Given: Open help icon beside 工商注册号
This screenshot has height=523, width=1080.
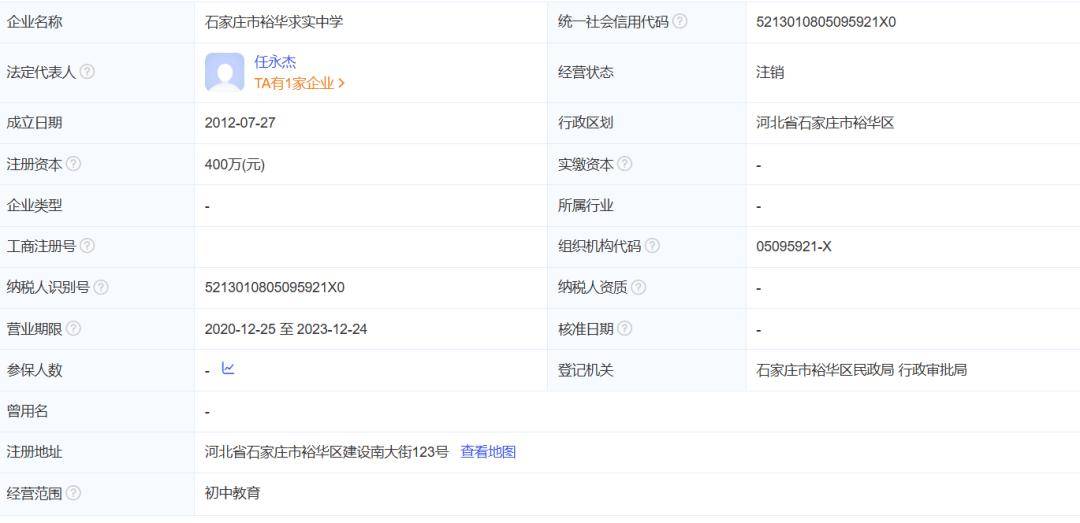Looking at the screenshot, I should point(87,246).
